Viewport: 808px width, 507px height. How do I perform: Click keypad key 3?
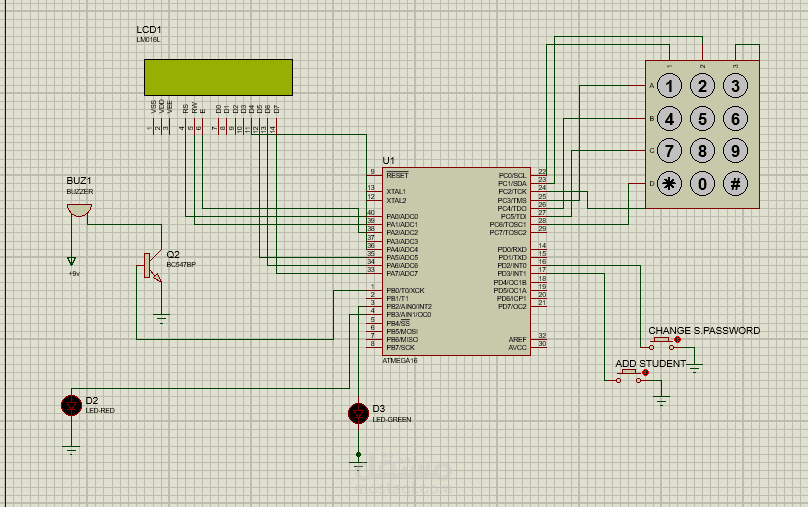(735, 86)
